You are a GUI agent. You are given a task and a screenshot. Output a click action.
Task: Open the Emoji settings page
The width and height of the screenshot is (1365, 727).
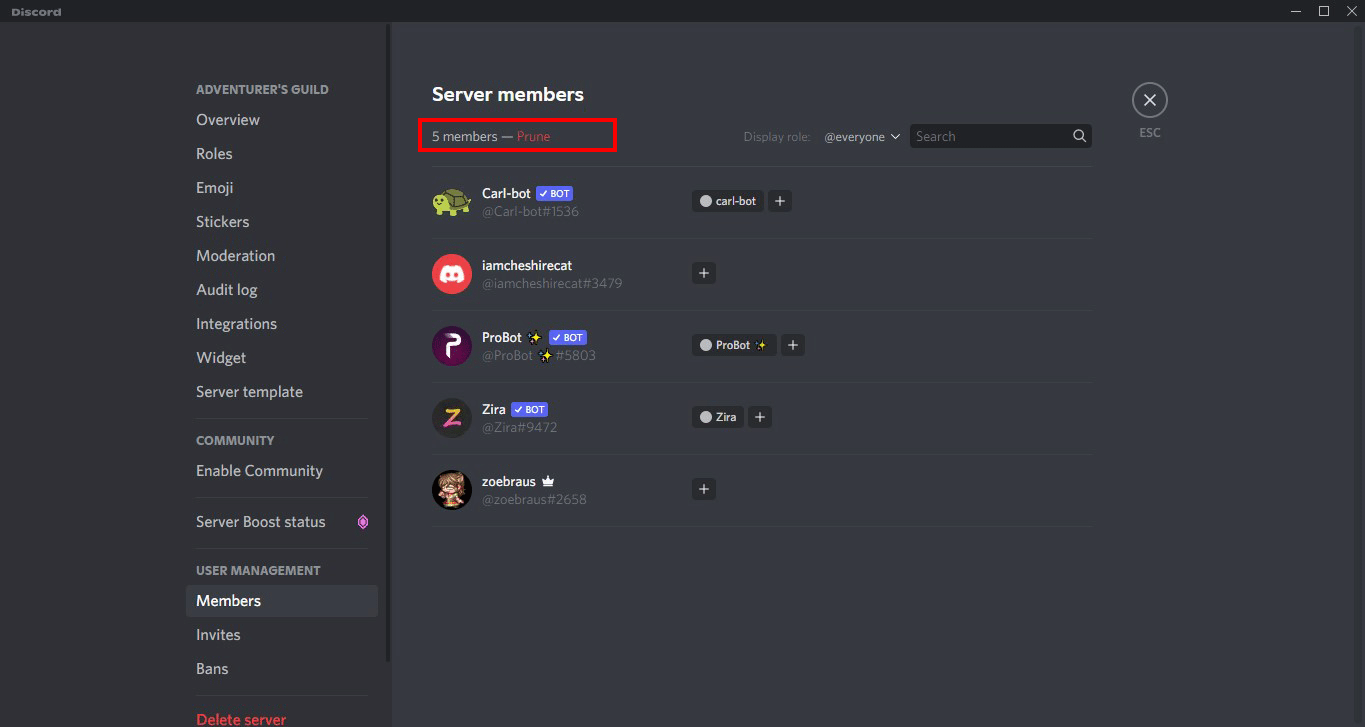pyautogui.click(x=215, y=188)
